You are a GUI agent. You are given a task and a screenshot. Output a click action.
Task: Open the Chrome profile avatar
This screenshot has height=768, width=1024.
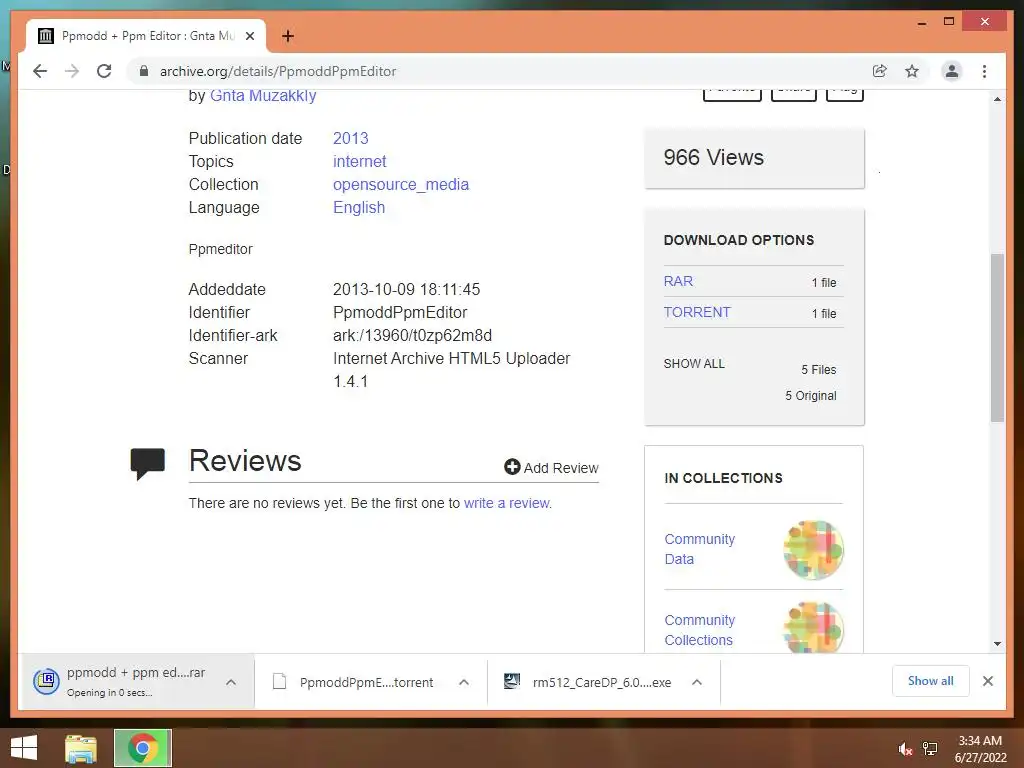coord(952,71)
